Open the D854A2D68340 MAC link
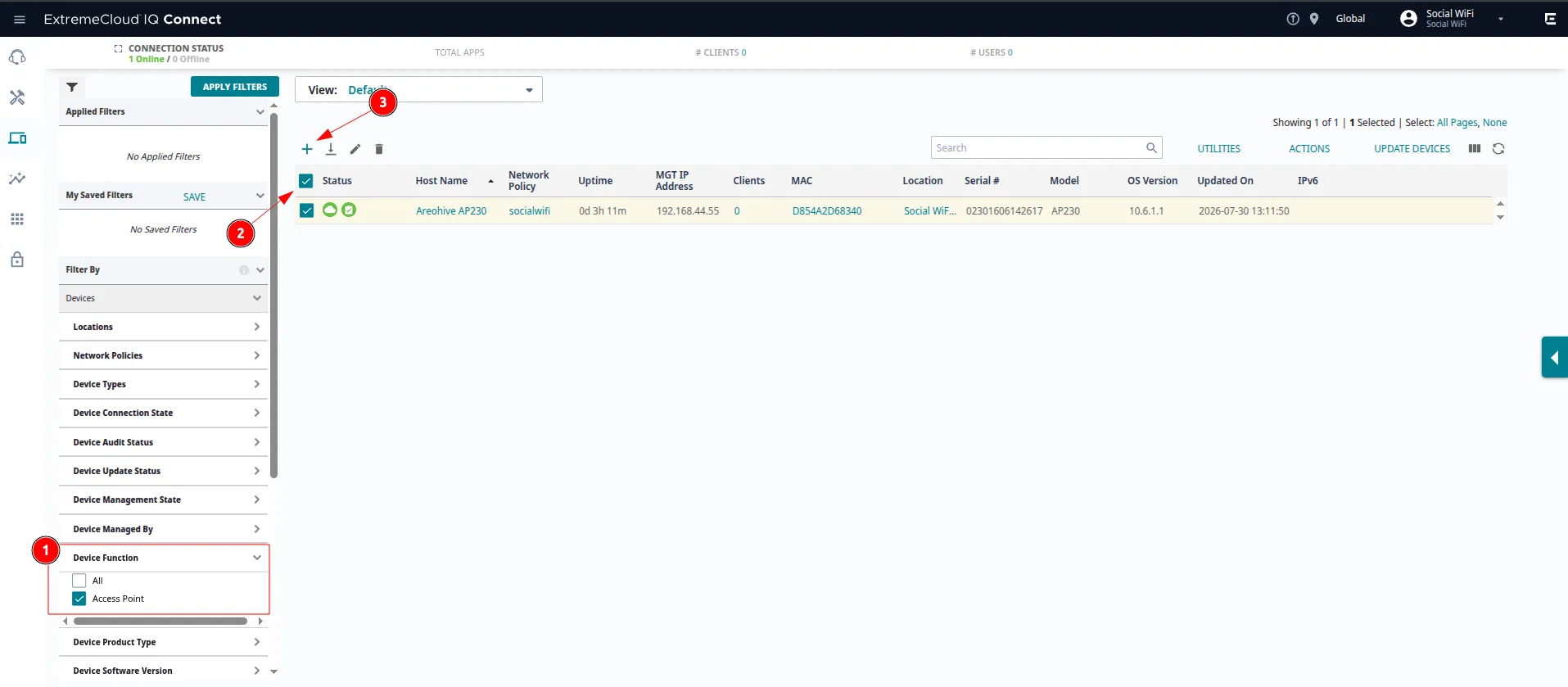The image size is (1568, 687). tap(827, 211)
